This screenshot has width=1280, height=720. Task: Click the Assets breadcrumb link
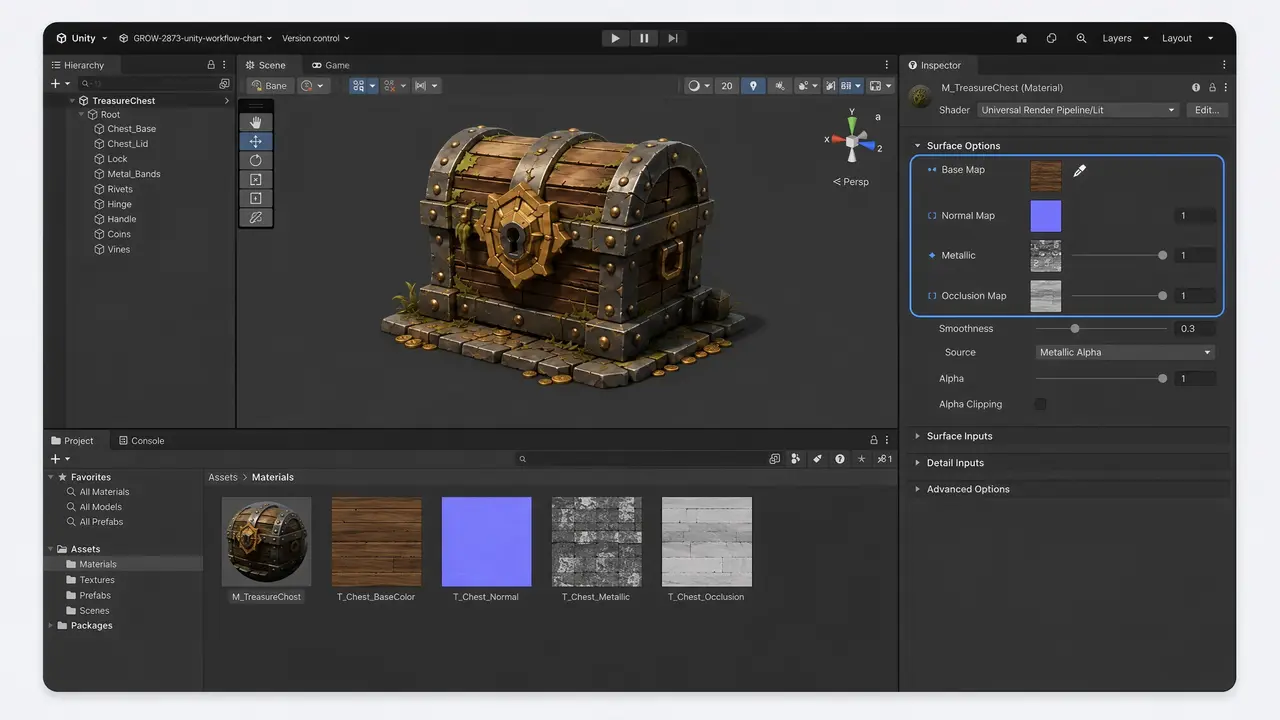(x=222, y=477)
